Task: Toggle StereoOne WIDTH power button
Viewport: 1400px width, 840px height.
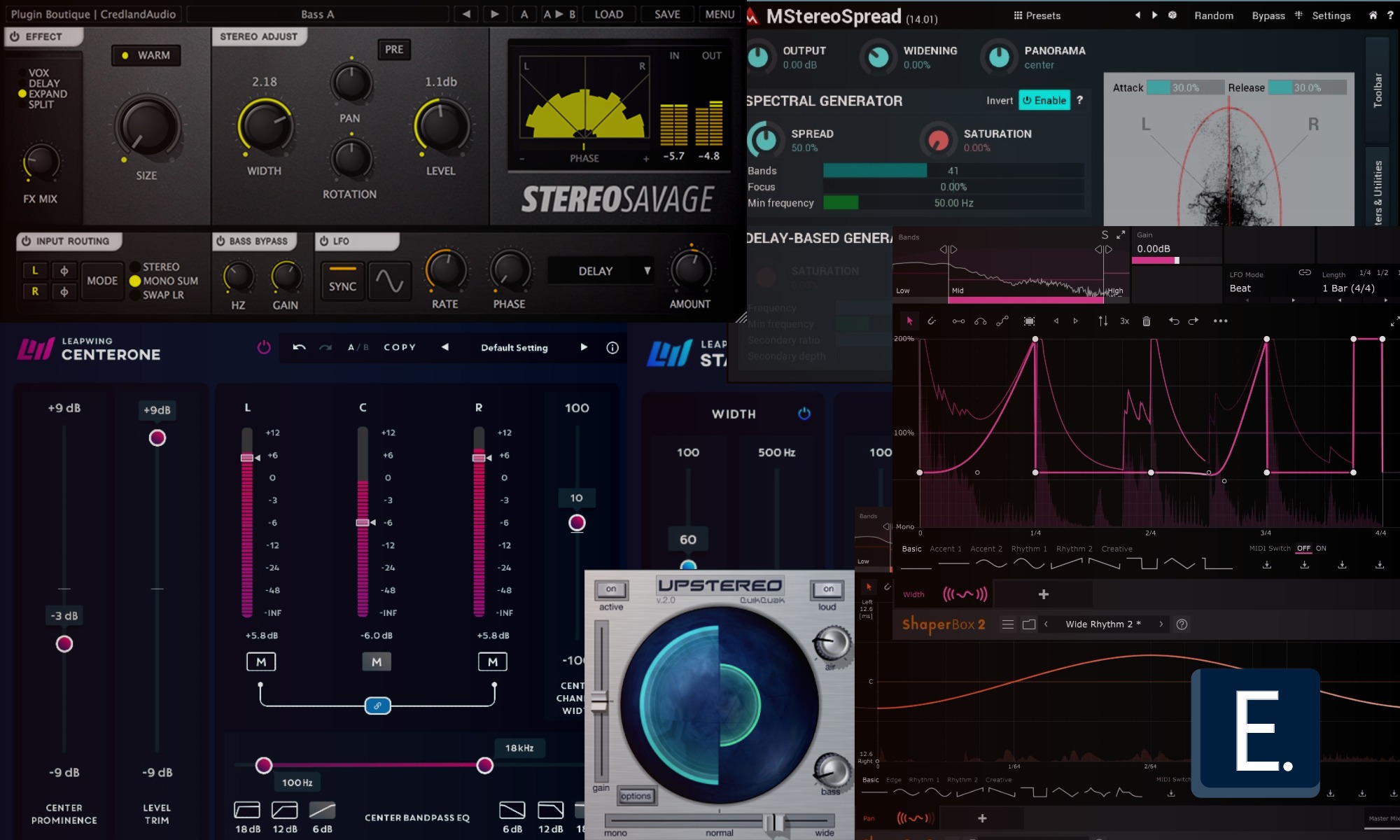Action: [804, 414]
